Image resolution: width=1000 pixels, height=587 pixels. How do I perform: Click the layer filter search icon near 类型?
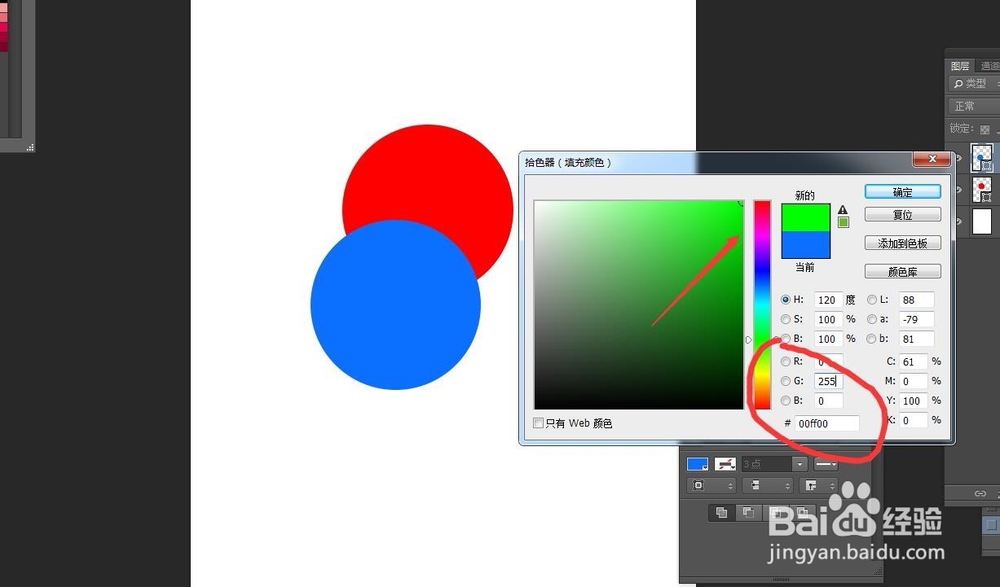point(958,83)
